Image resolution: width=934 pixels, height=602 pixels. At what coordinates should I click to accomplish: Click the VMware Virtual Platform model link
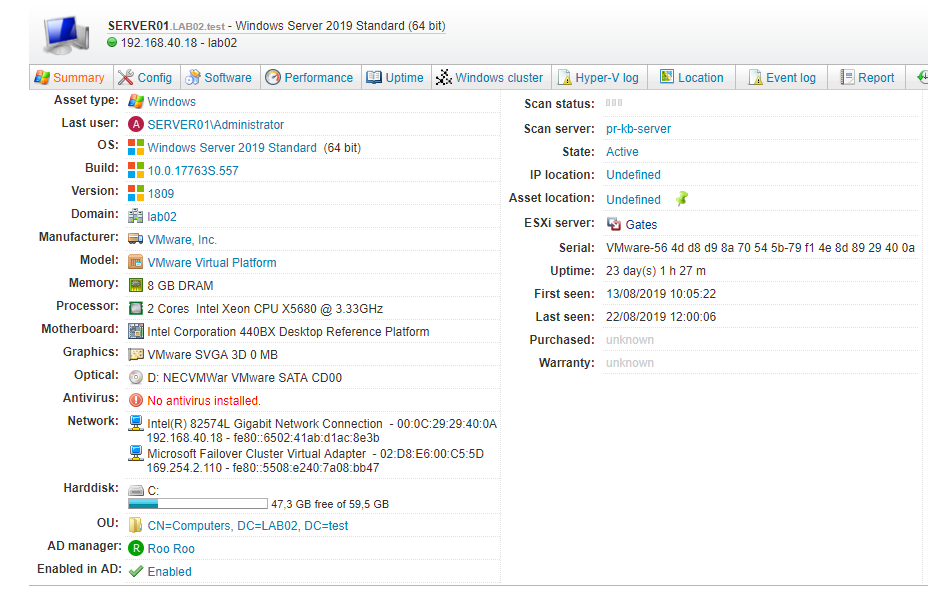[x=212, y=263]
